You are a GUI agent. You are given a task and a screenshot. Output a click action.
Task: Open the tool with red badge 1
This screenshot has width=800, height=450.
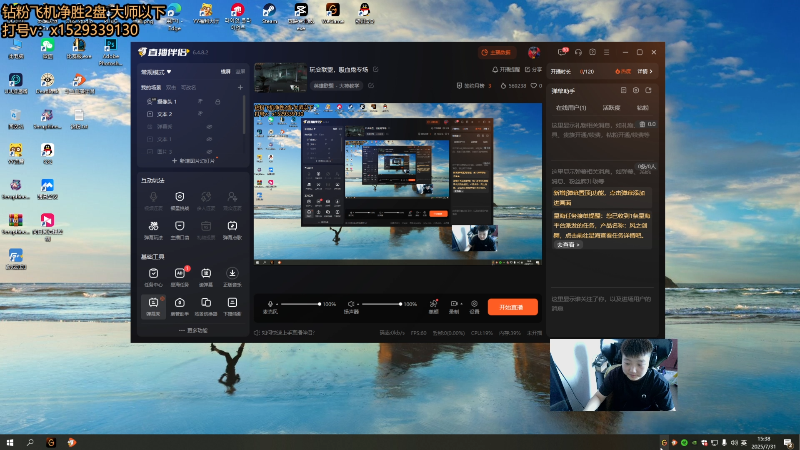[180, 277]
